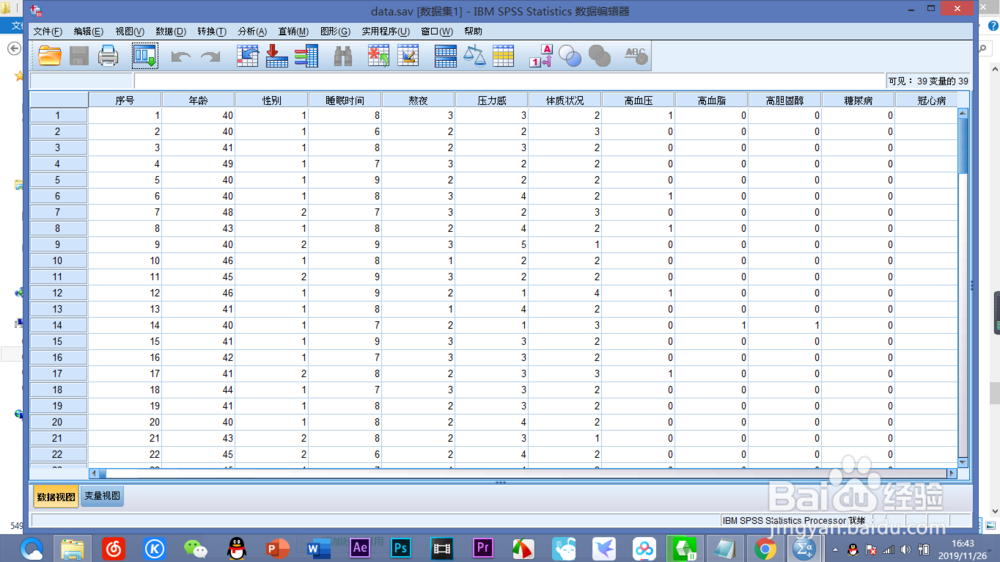The height and width of the screenshot is (562, 1000).
Task: Weight cases scale icon
Action: (474, 56)
